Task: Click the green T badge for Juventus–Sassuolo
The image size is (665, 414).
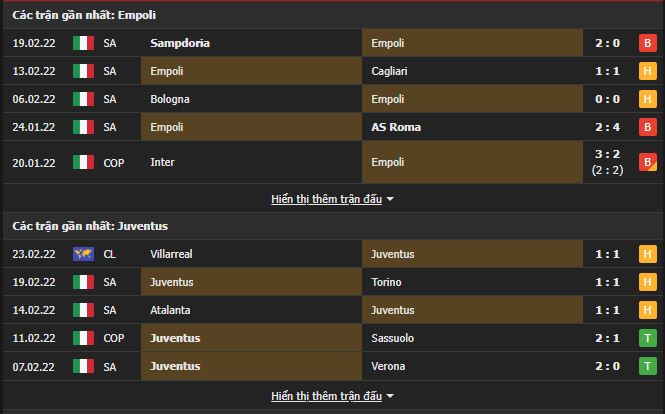Action: (x=648, y=338)
